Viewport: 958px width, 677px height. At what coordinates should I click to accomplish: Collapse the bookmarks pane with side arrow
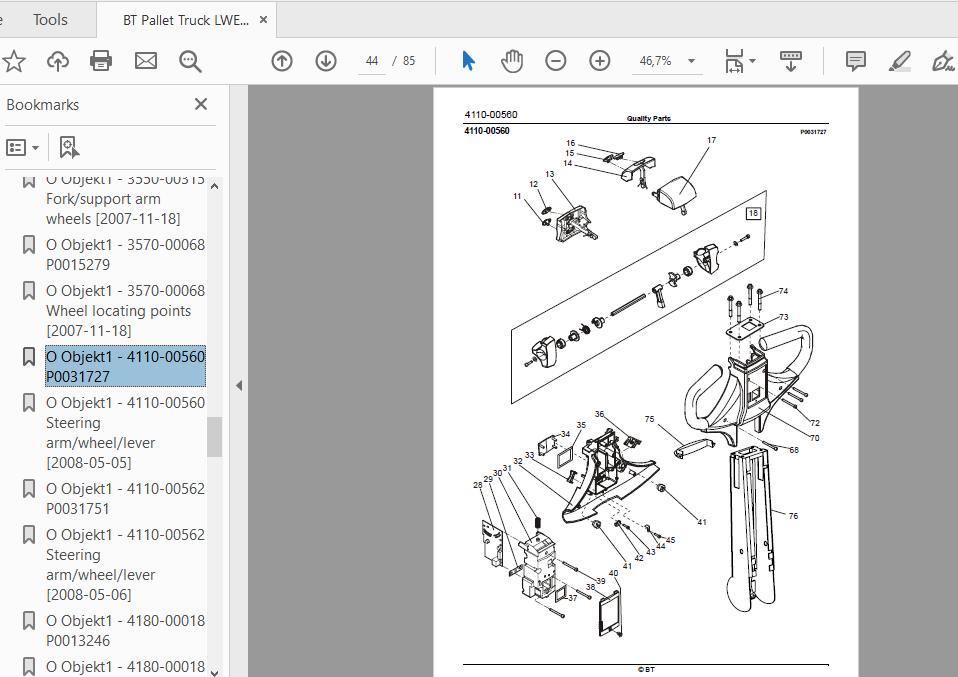point(239,385)
